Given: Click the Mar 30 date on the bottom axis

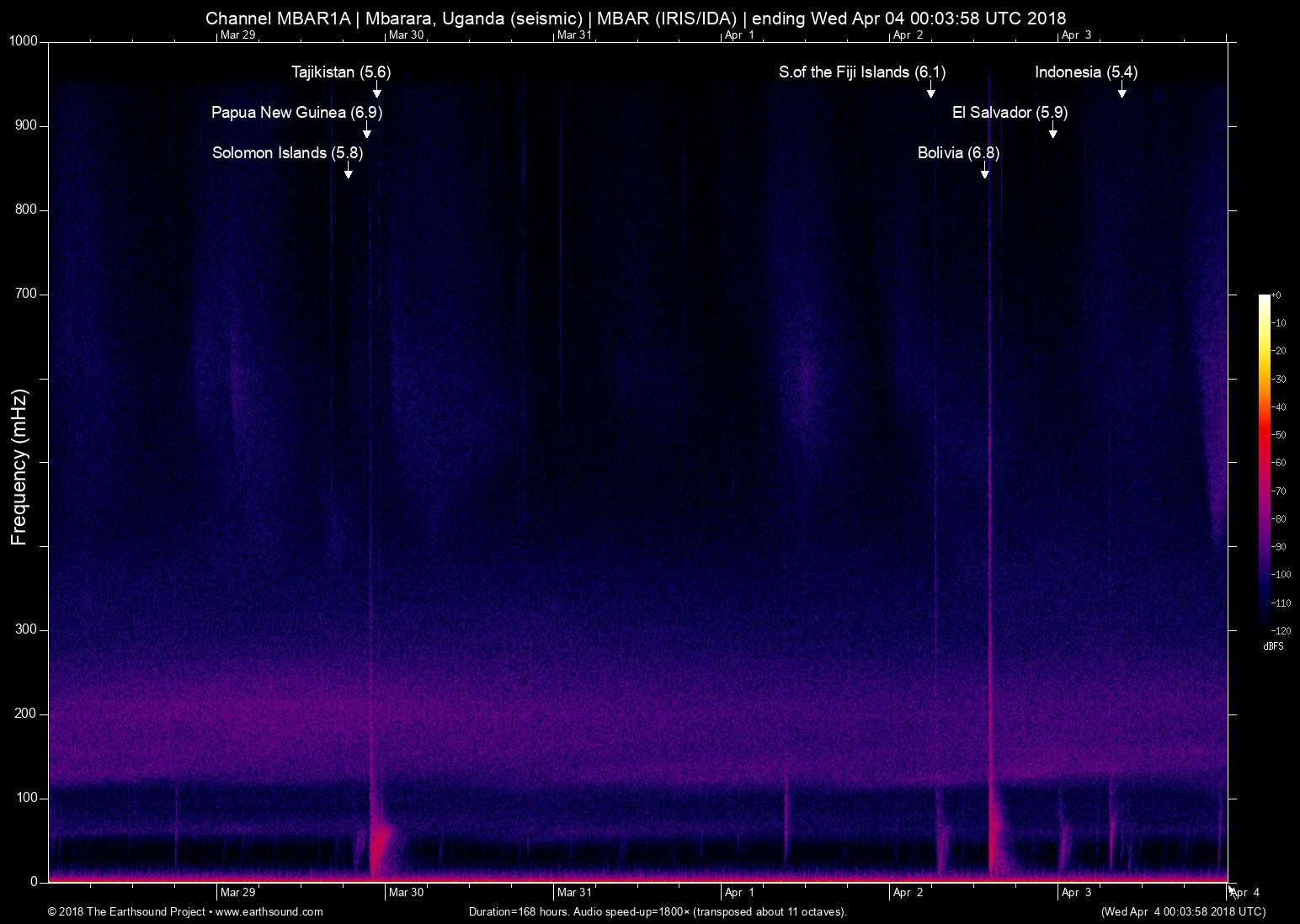Looking at the screenshot, I should [x=406, y=892].
